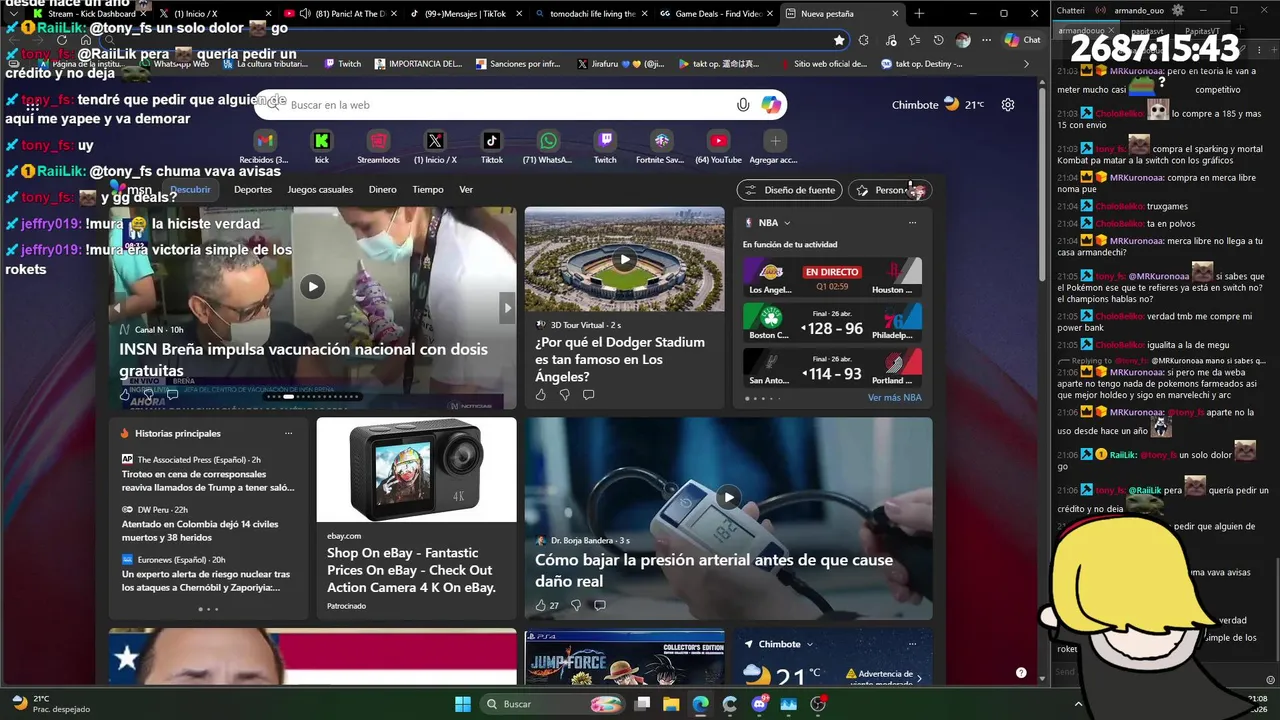Open comments on the Dodger Stadium article
The image size is (1280, 720).
(x=588, y=395)
